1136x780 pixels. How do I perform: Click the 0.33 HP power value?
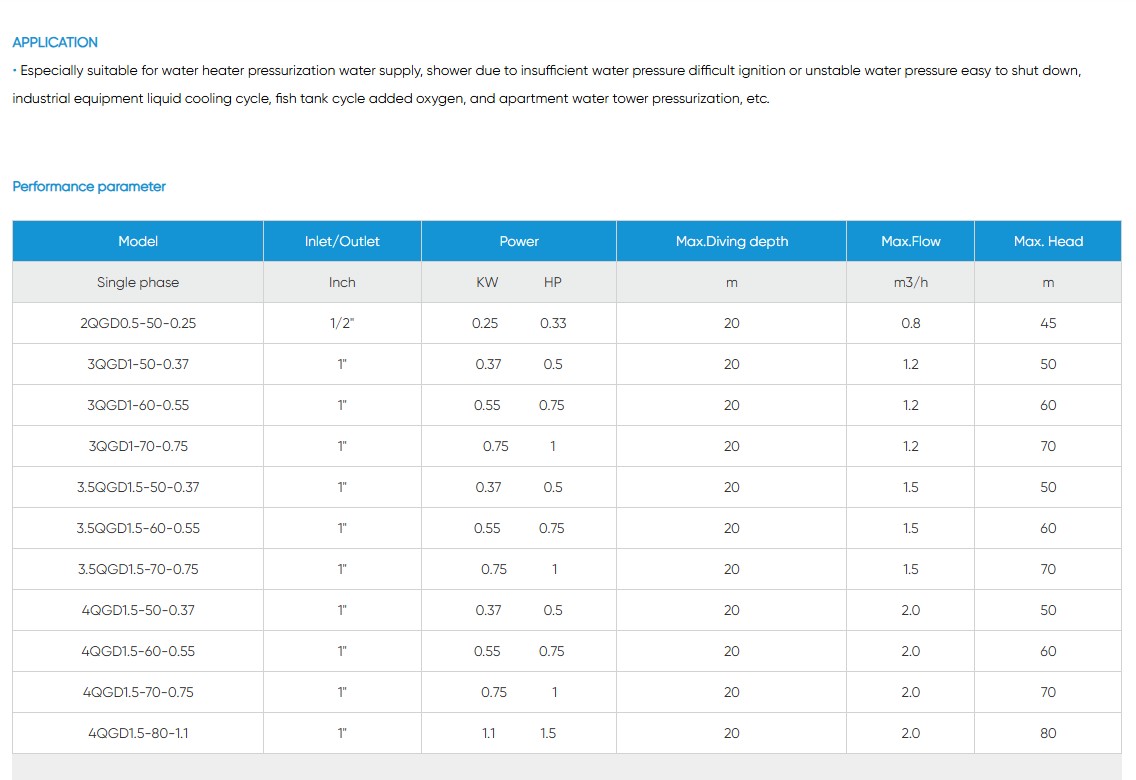pyautogui.click(x=553, y=323)
